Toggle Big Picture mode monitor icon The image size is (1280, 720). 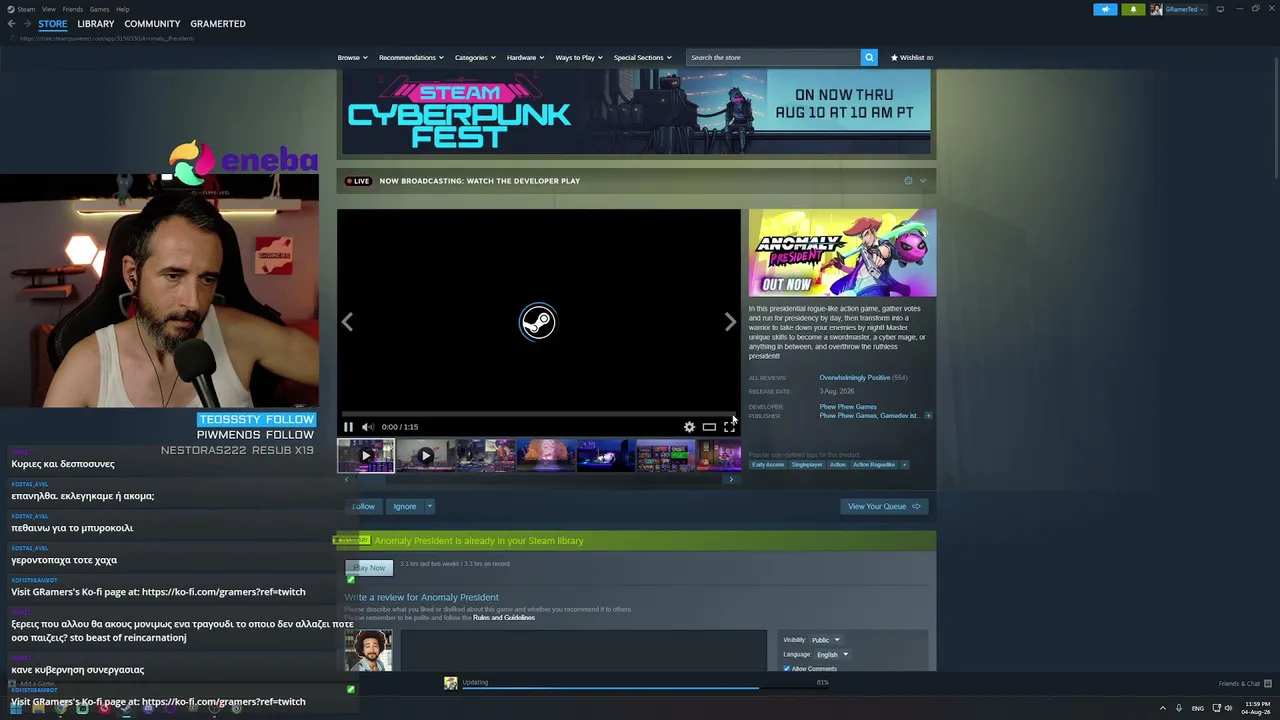tap(1220, 9)
